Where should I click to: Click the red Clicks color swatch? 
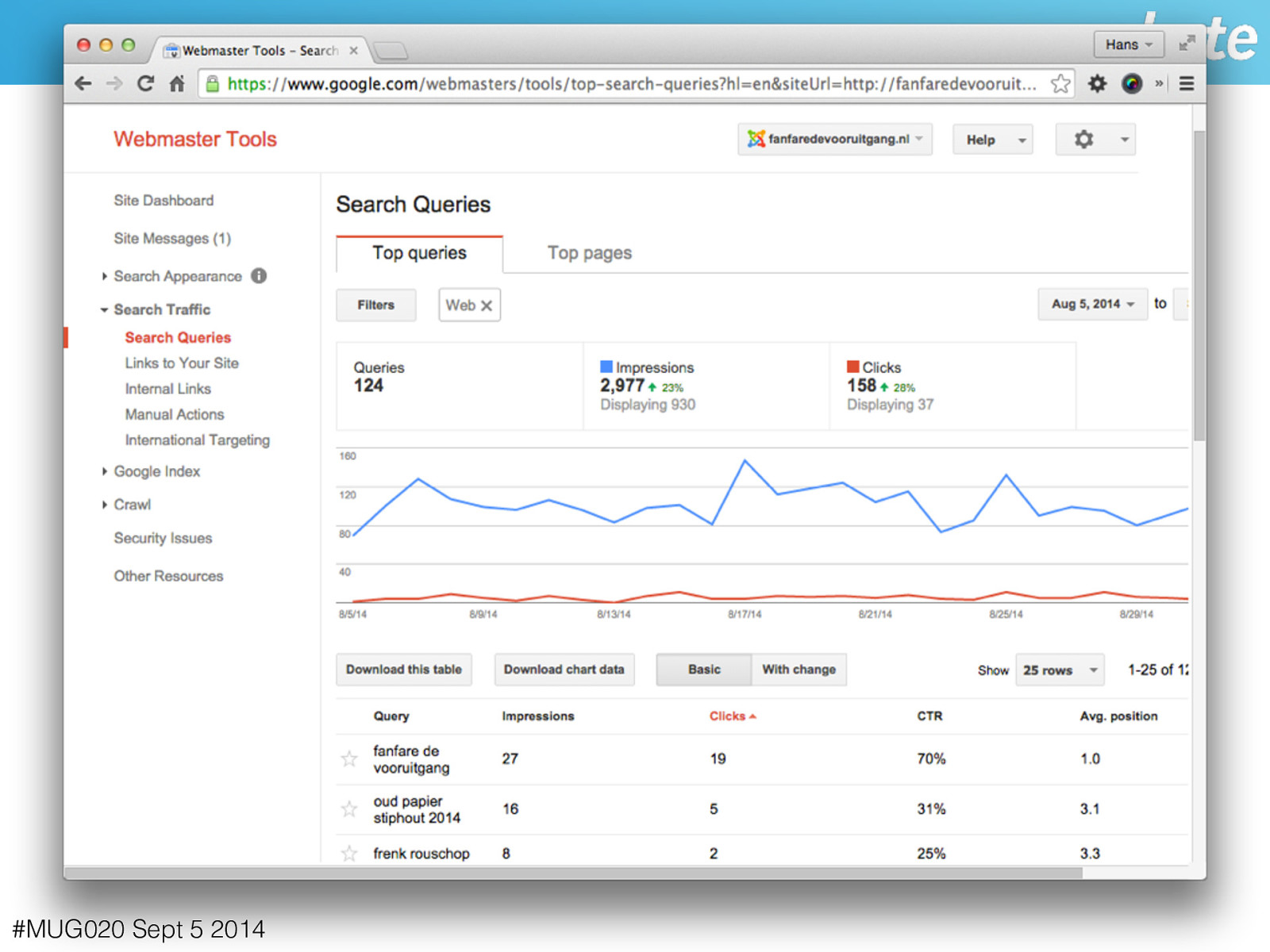coord(853,367)
